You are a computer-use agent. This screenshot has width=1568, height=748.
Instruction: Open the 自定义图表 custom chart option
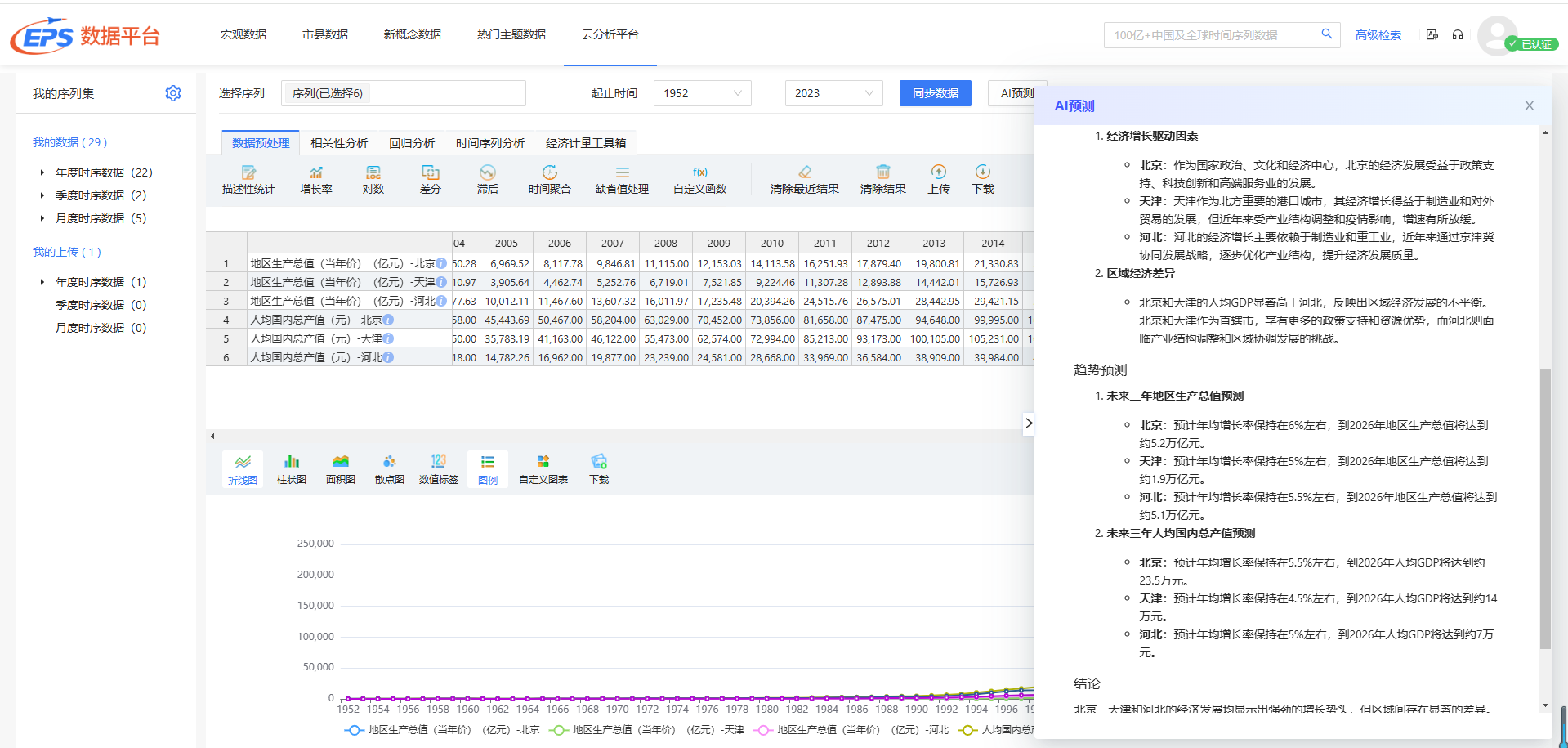[x=543, y=469]
